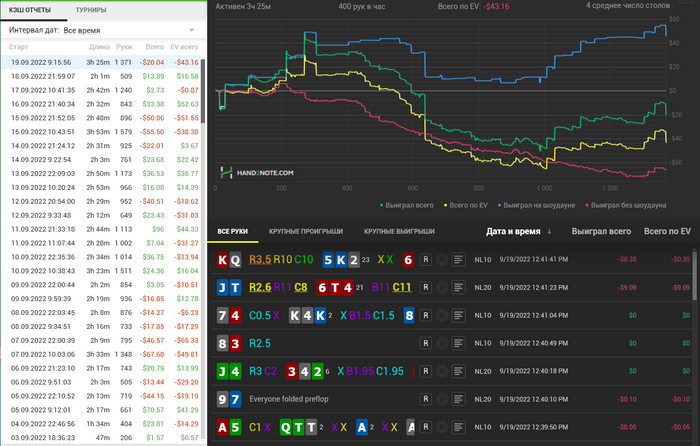This screenshot has height=446, width=700.
Task: Open replayer R for the JT hand
Action: coord(425,288)
